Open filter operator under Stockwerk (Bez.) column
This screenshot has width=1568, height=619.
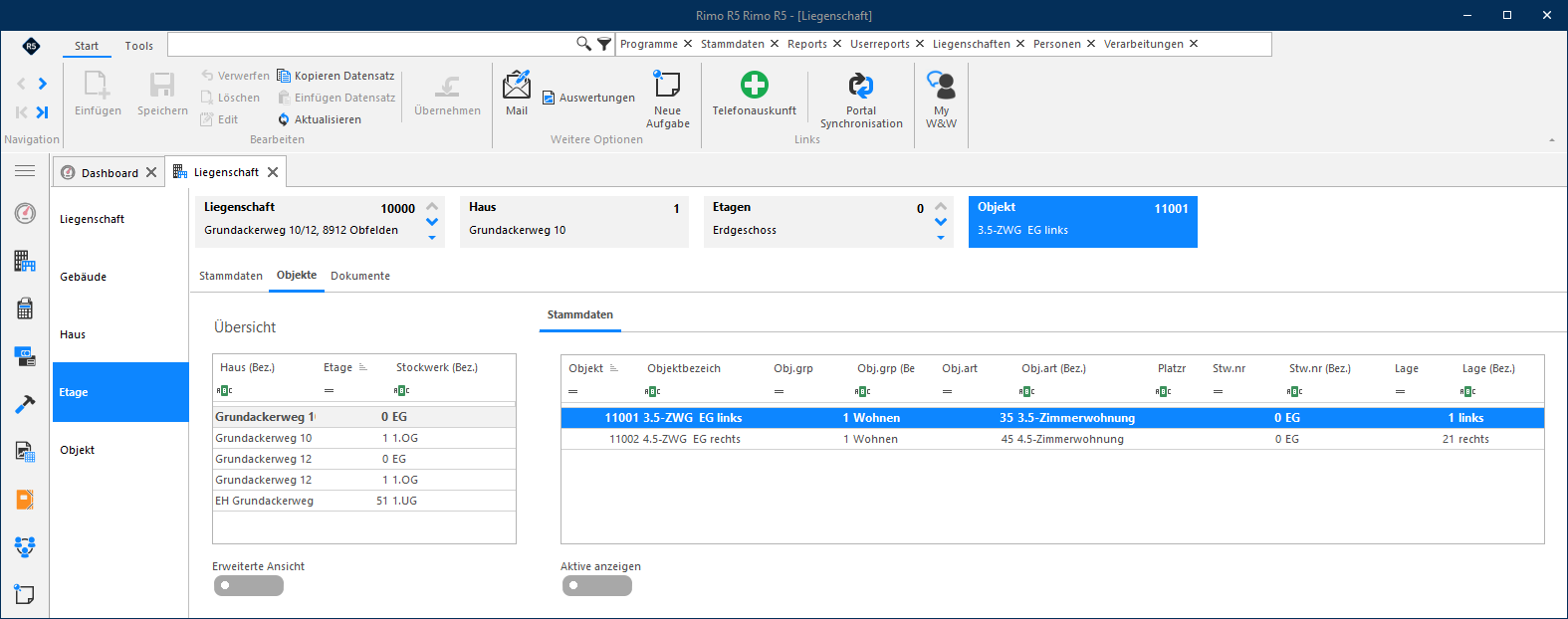pos(401,391)
